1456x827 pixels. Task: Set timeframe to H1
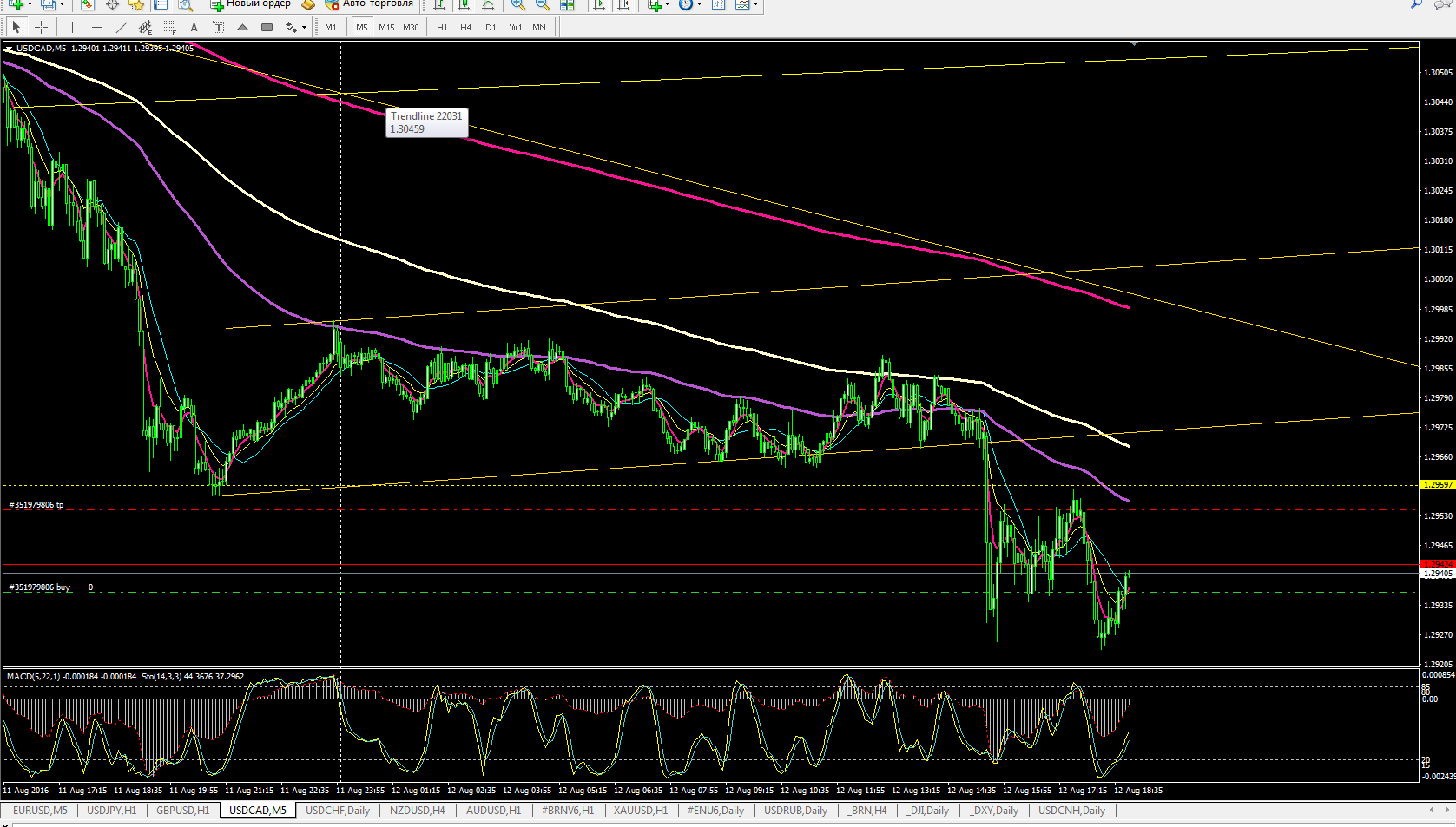click(442, 28)
